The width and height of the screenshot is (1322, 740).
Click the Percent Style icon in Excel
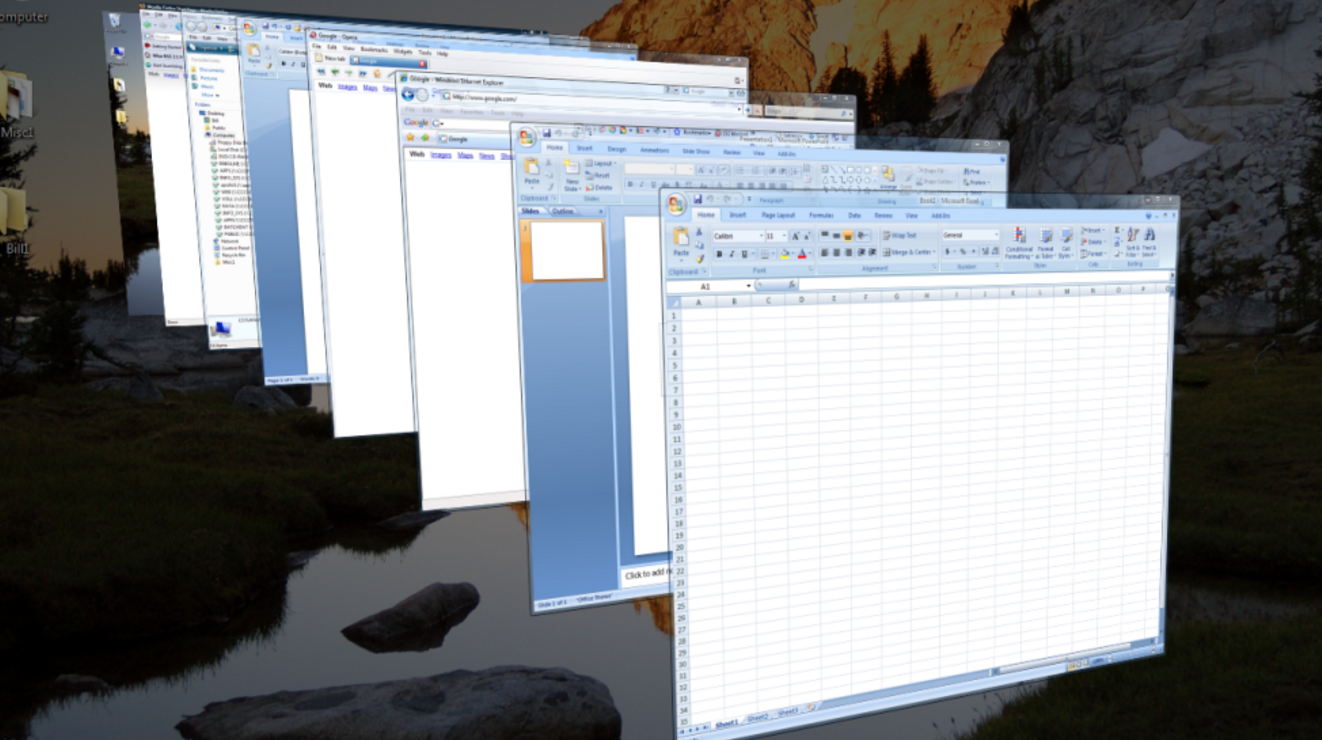[963, 252]
